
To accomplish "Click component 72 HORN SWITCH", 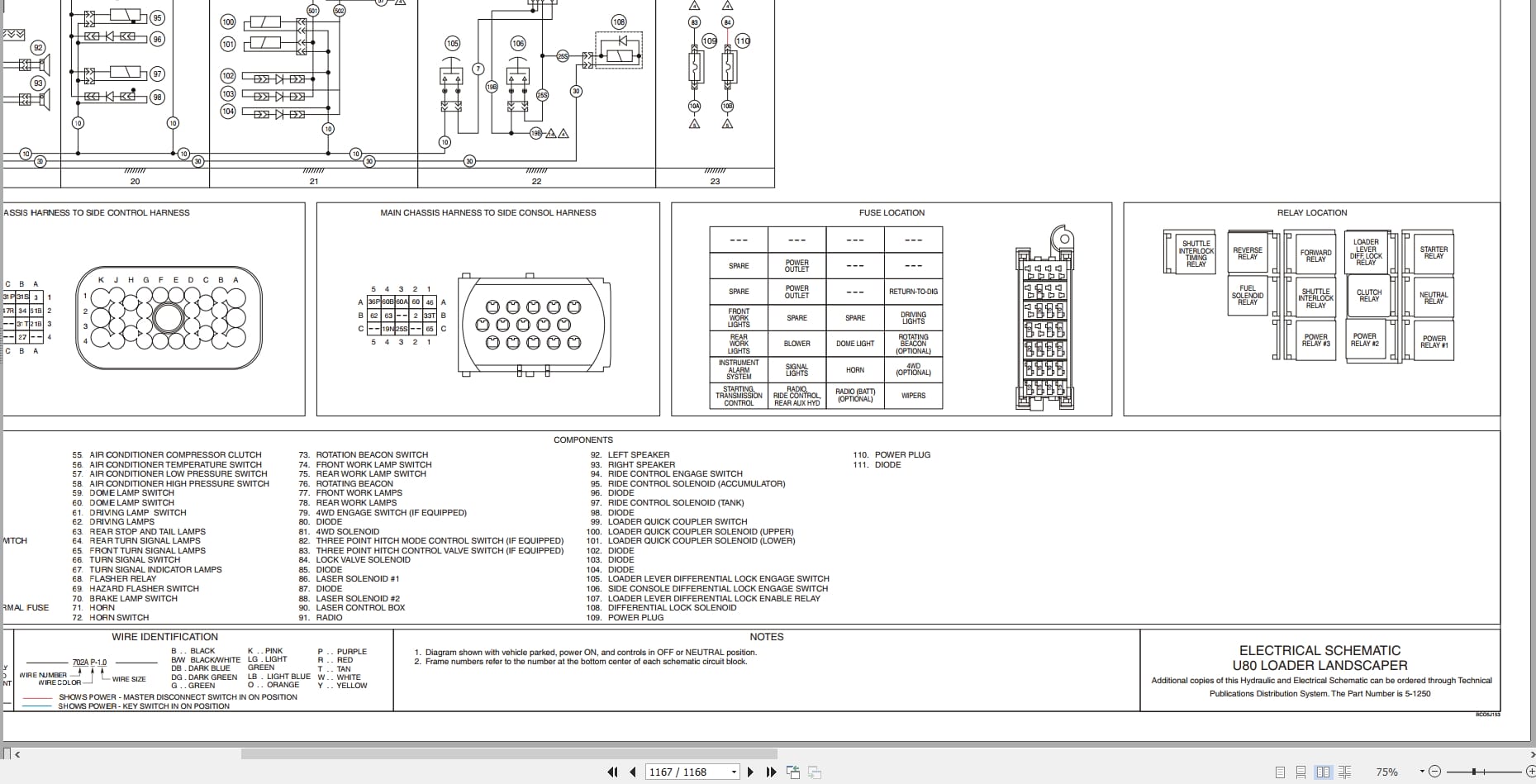I will 110,618.
